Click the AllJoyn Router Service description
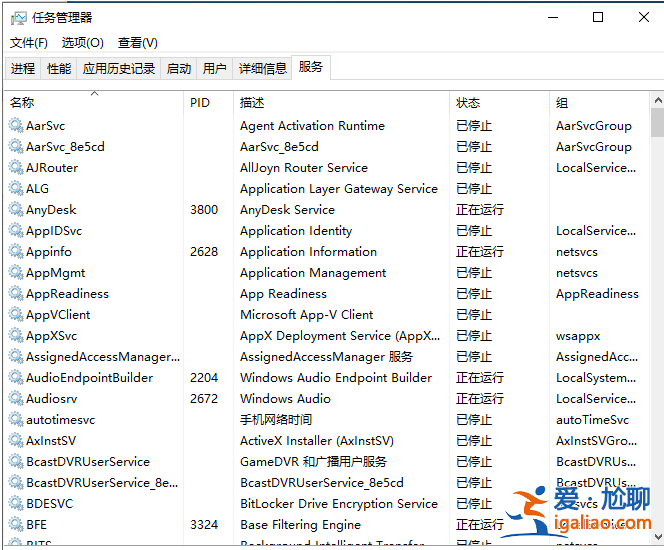664x550 pixels. pos(304,168)
